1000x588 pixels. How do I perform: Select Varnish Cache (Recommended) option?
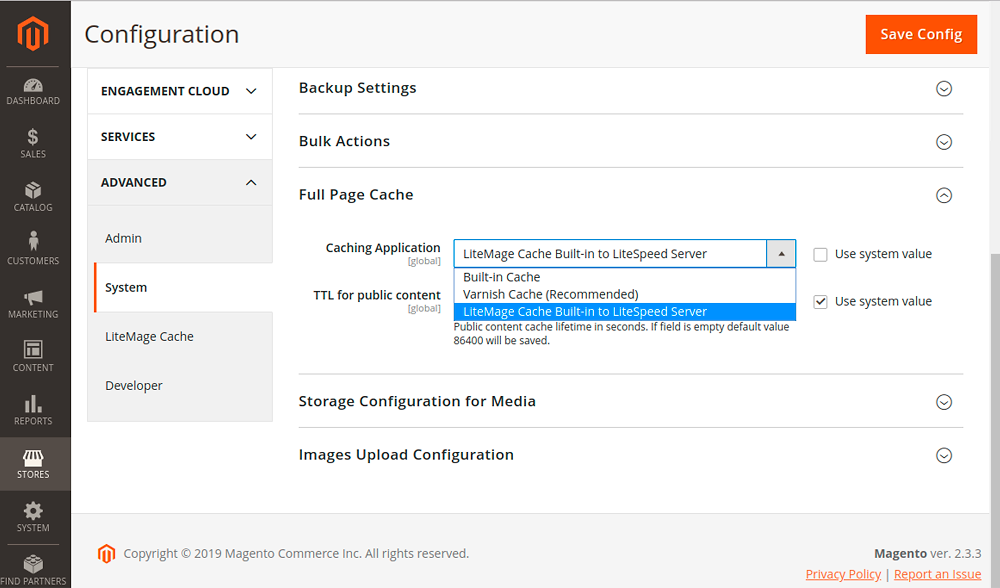(x=624, y=295)
